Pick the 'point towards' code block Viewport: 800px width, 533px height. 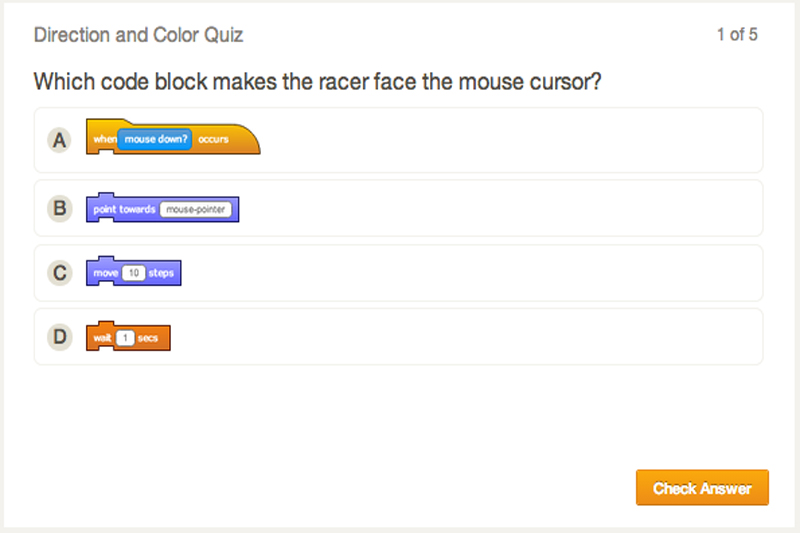point(122,209)
